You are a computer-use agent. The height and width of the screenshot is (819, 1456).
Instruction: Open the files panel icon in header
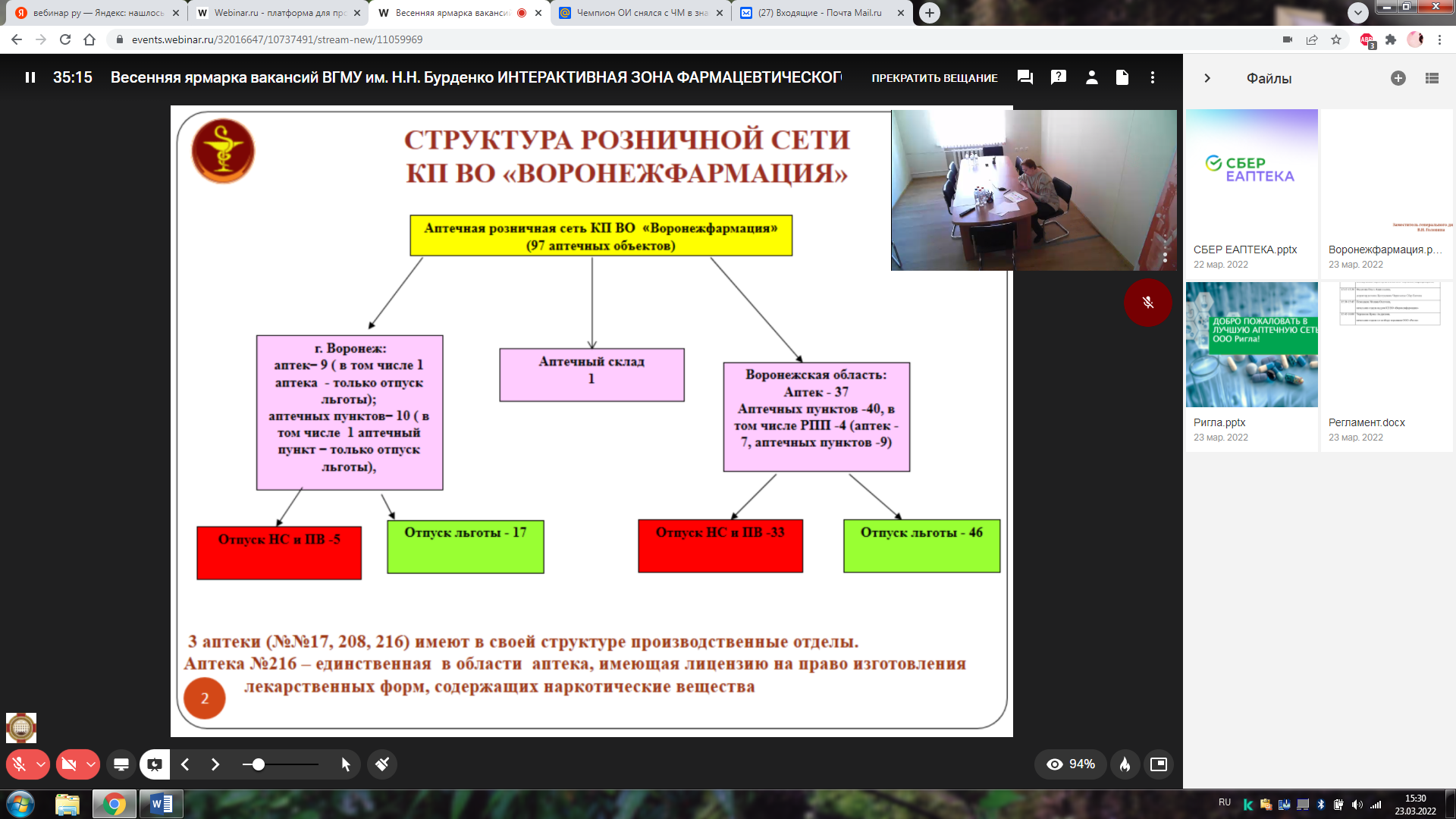(1122, 77)
